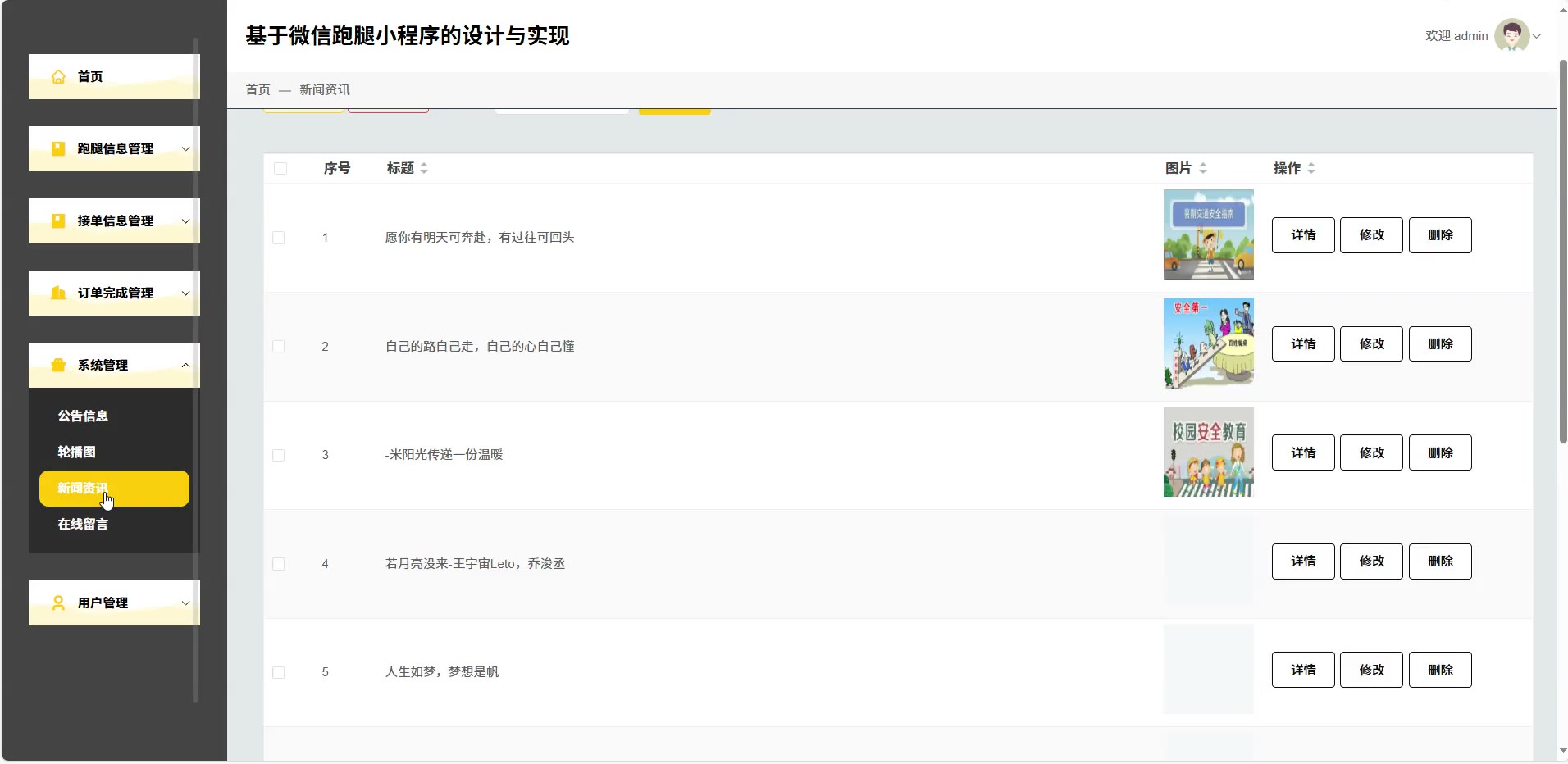Screen dimensions: 1568x764
Task: Open the 首页 sidebar menu item
Action: [x=114, y=77]
